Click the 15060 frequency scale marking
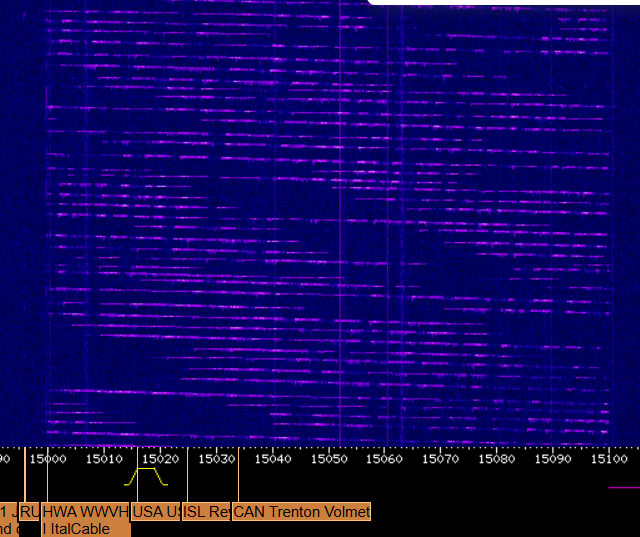 [x=384, y=459]
